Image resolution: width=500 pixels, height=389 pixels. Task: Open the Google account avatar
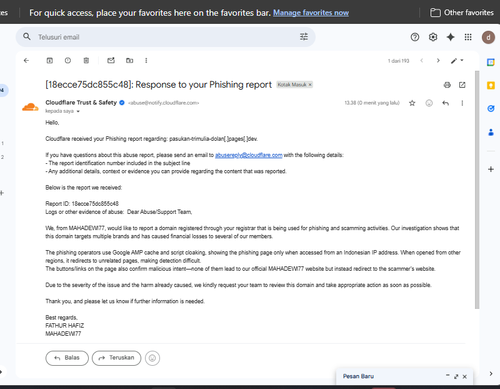click(488, 37)
